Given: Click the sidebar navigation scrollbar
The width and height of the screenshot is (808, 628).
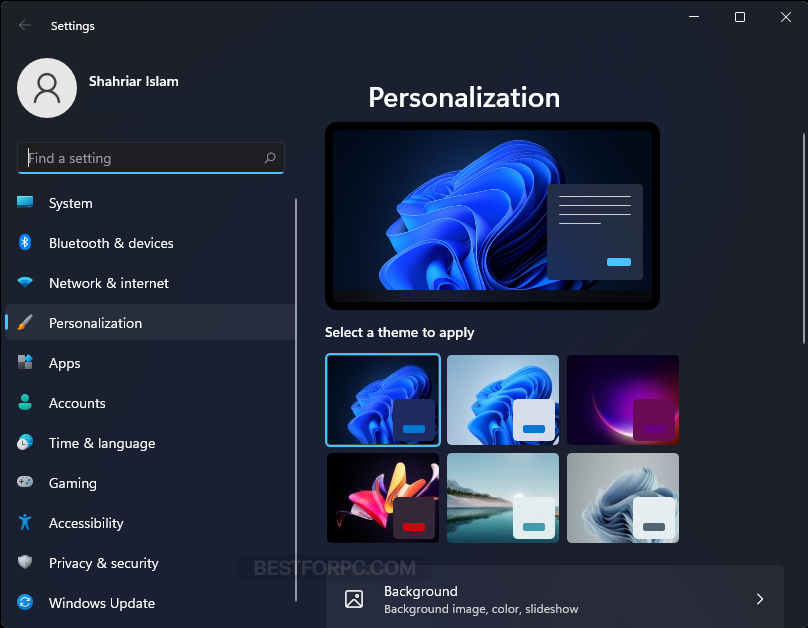Looking at the screenshot, I should click(296, 400).
